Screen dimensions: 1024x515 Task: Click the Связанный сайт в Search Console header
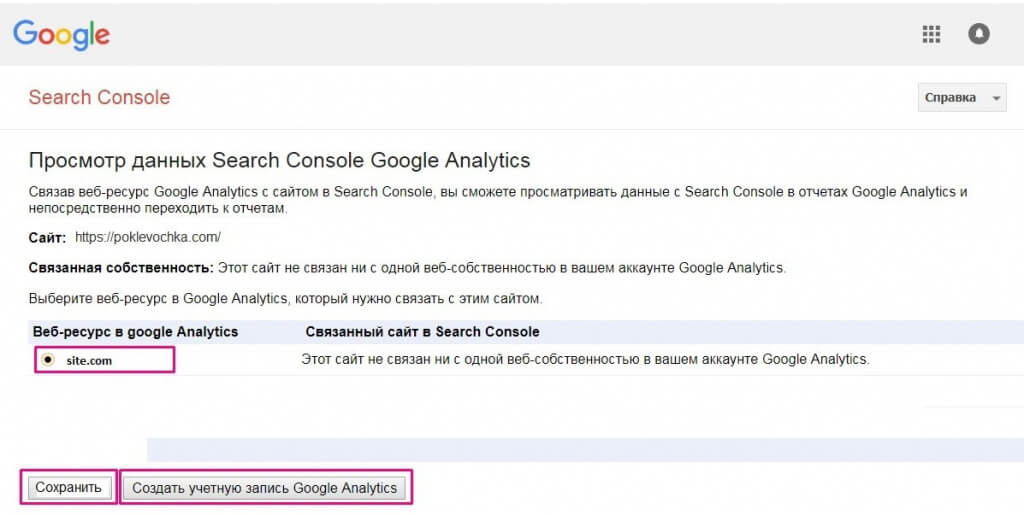tap(422, 331)
